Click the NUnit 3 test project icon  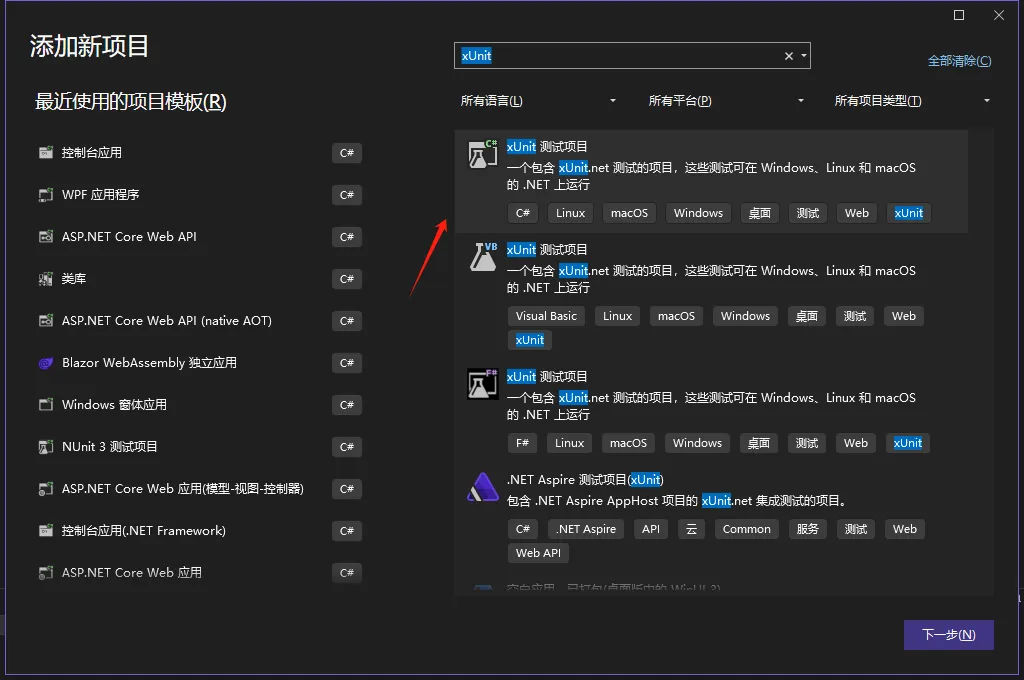click(x=45, y=447)
